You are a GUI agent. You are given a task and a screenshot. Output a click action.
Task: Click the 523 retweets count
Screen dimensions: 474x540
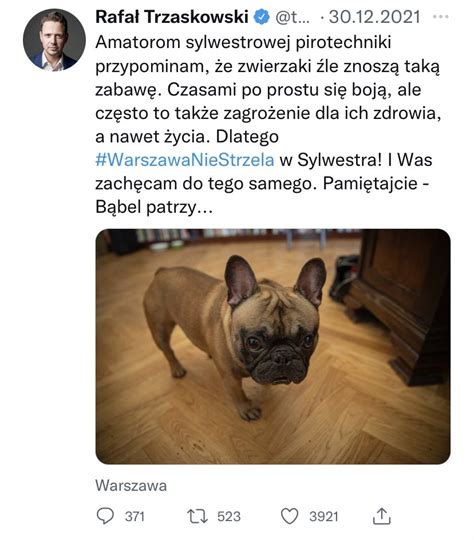(229, 517)
